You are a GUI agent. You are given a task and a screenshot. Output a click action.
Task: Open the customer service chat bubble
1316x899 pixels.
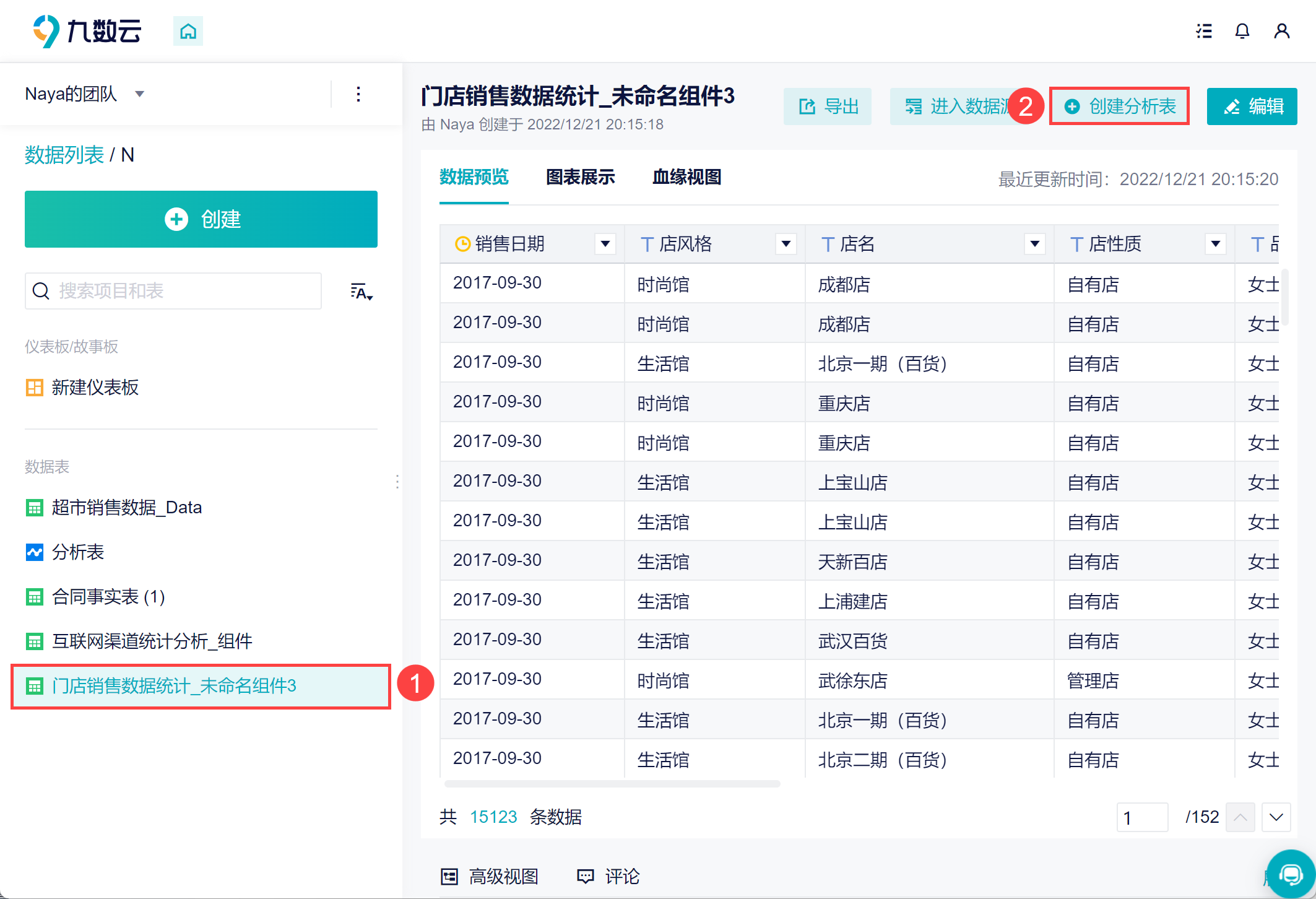1291,874
